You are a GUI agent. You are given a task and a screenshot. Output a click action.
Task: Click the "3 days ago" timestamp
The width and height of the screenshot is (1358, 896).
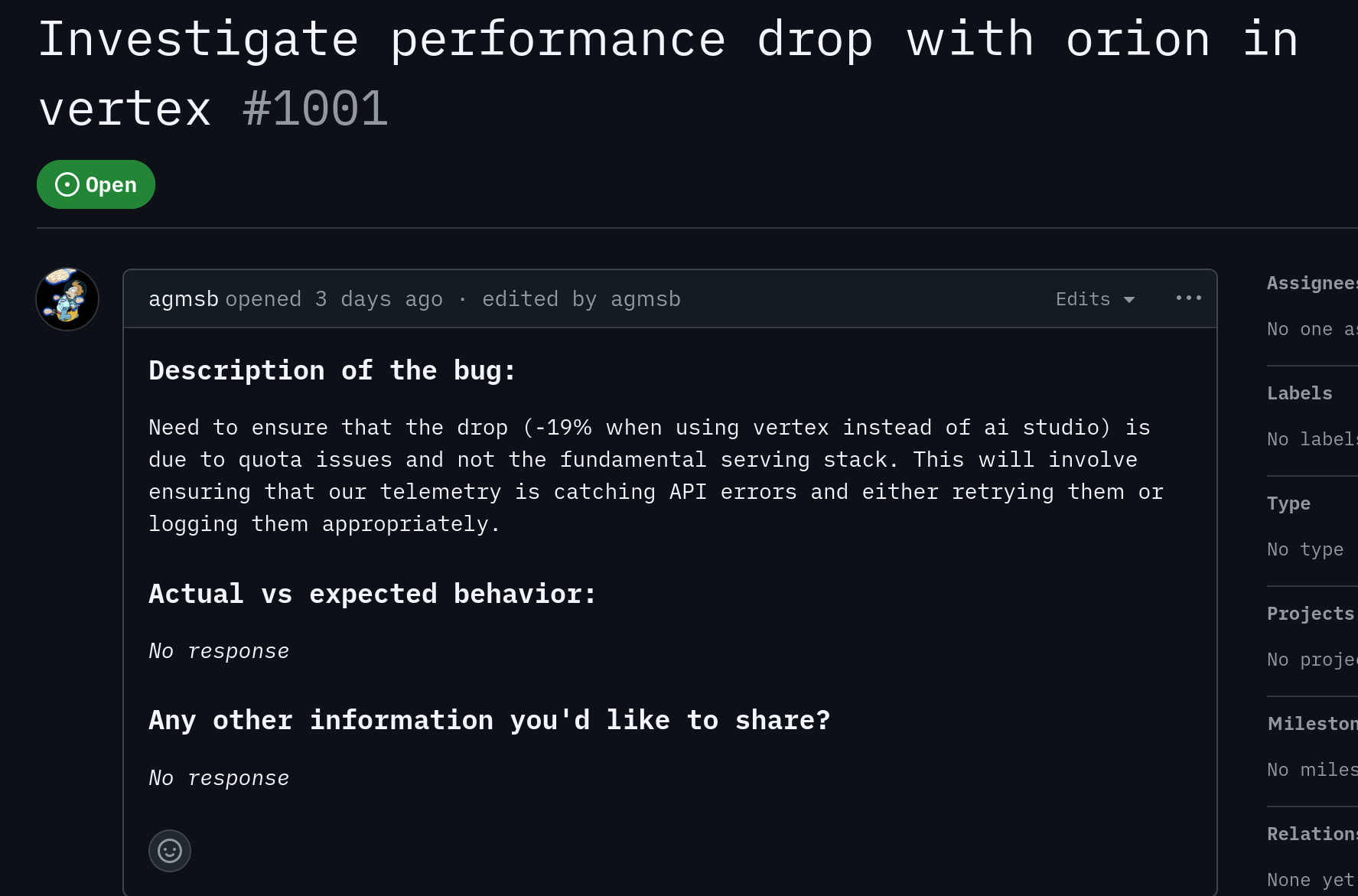click(x=379, y=299)
